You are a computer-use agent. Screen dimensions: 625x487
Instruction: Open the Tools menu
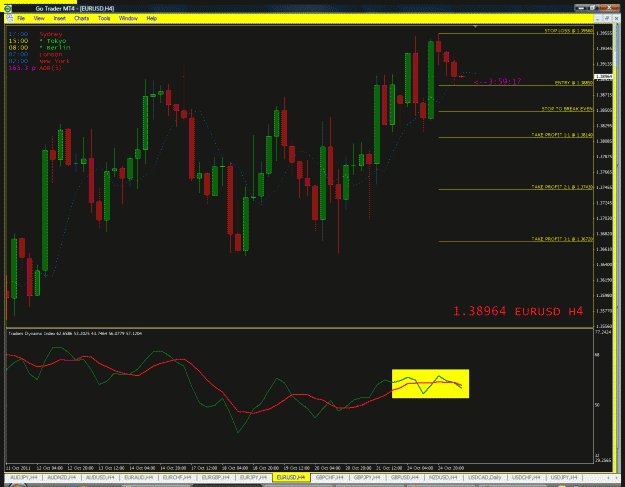click(104, 18)
